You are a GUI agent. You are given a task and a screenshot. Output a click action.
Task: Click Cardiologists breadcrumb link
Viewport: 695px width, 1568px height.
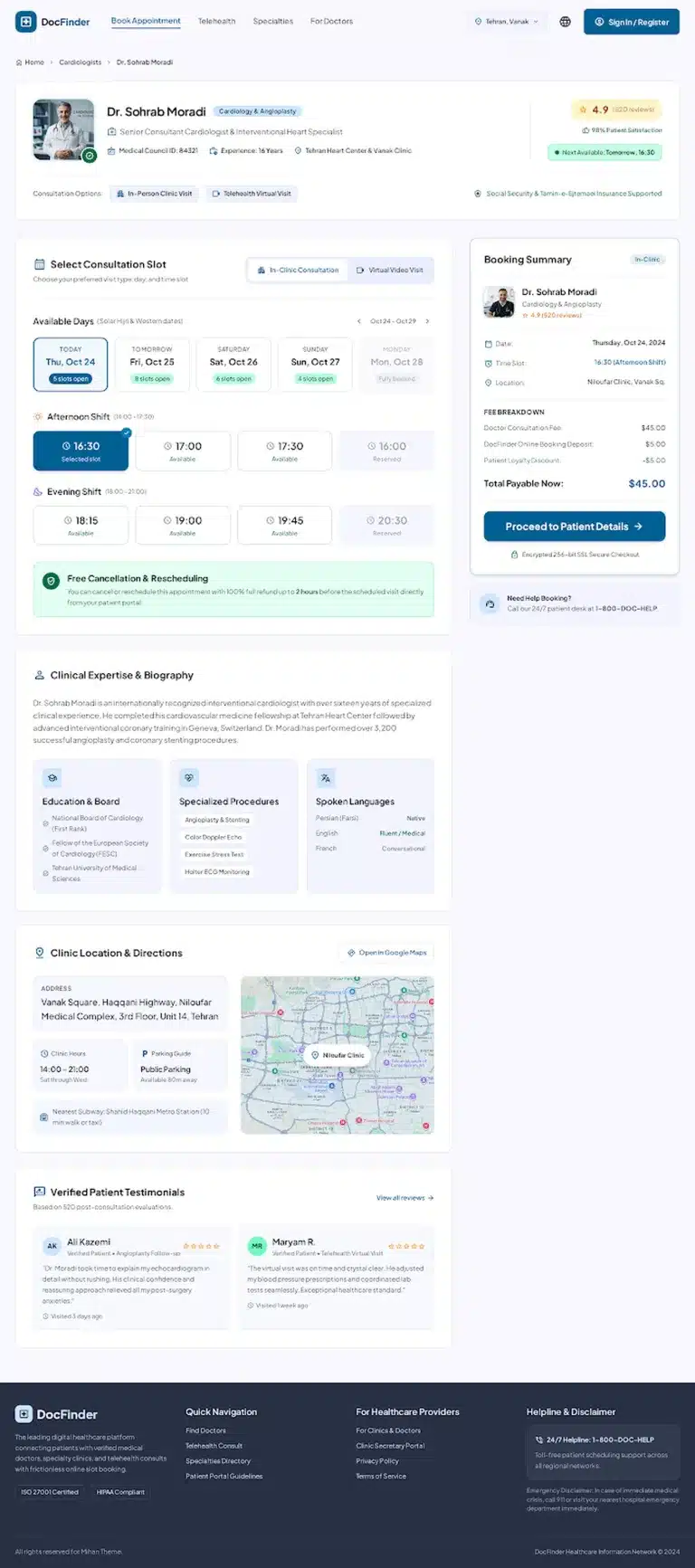pyautogui.click(x=81, y=62)
